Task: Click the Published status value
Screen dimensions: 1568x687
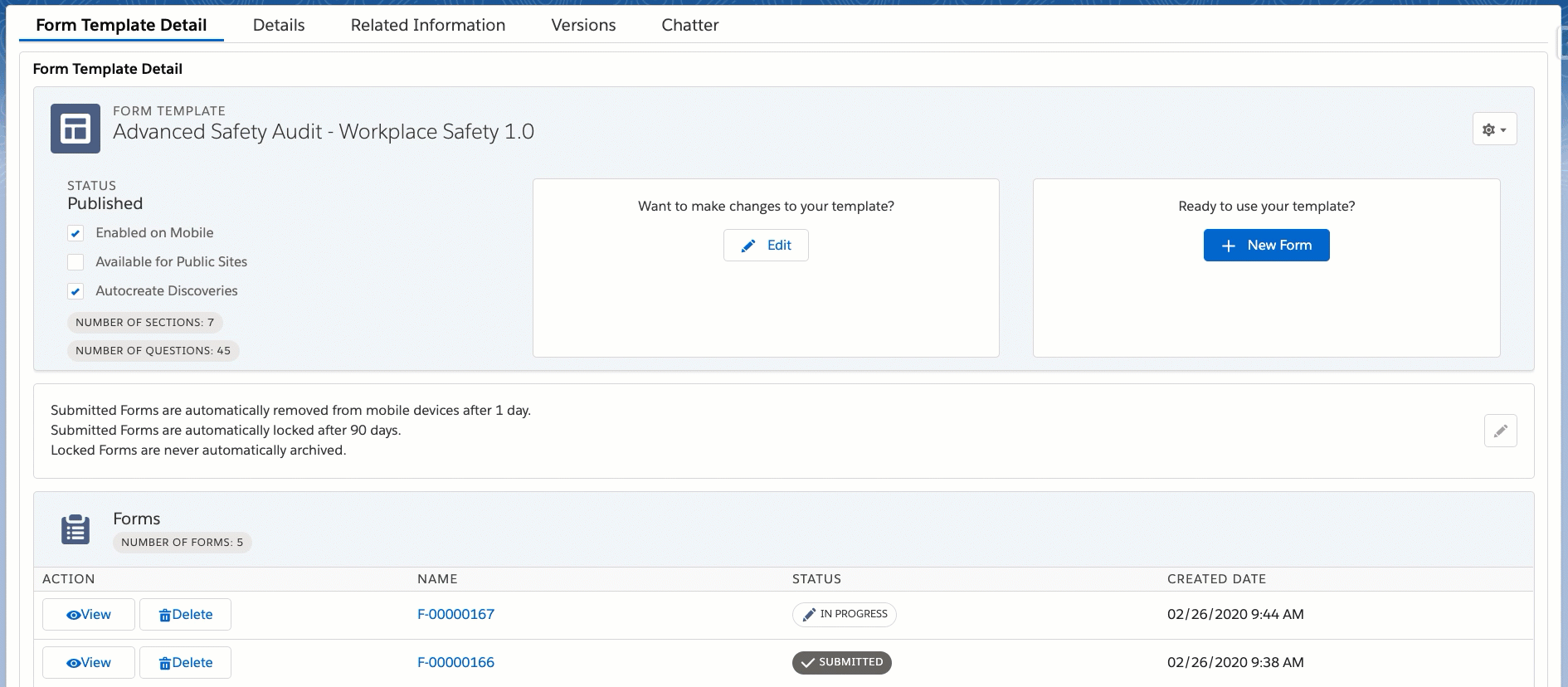Action: 105,204
